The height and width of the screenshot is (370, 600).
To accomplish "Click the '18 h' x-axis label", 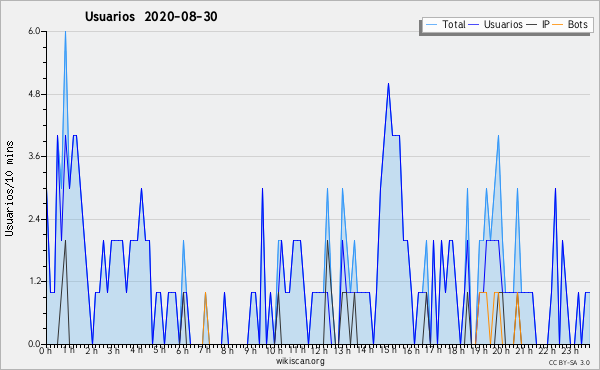I will pos(456,351).
